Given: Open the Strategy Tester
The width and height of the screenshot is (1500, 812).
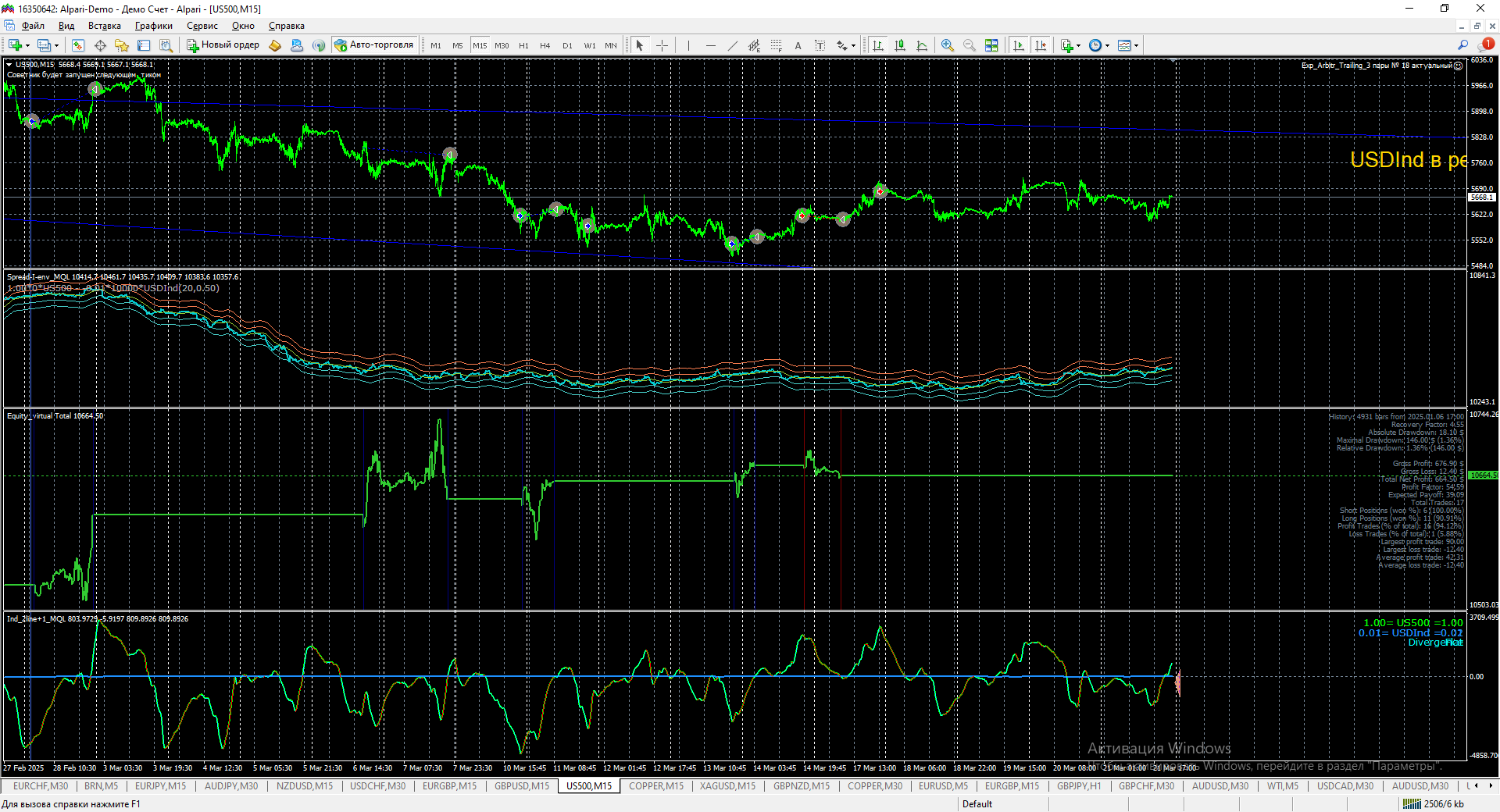Looking at the screenshot, I should 166,45.
